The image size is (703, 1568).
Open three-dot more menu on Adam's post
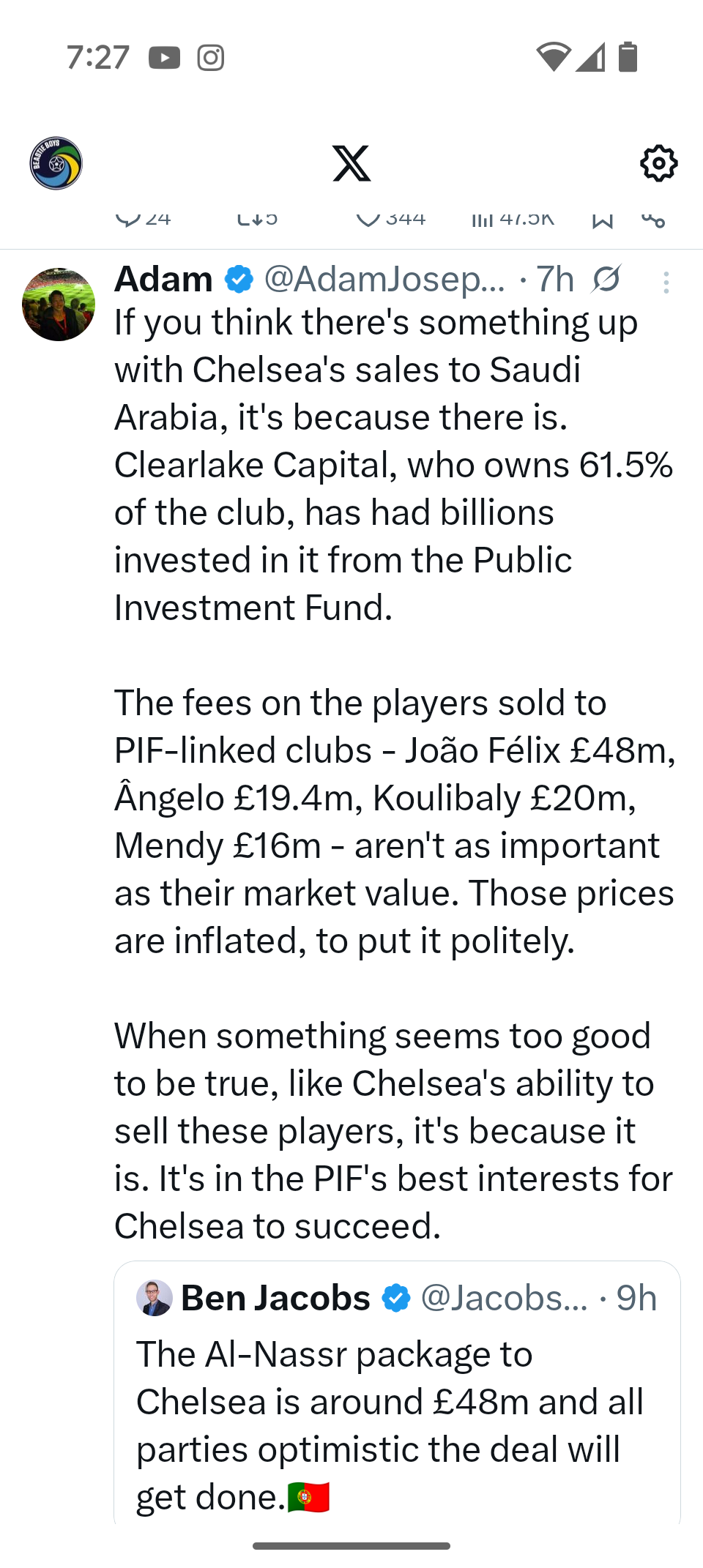666,283
